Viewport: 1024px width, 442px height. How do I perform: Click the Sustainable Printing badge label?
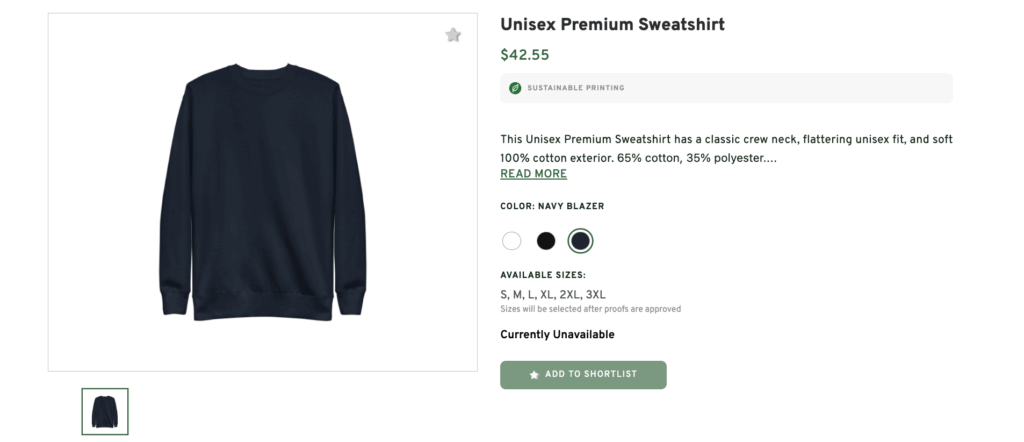(x=576, y=88)
